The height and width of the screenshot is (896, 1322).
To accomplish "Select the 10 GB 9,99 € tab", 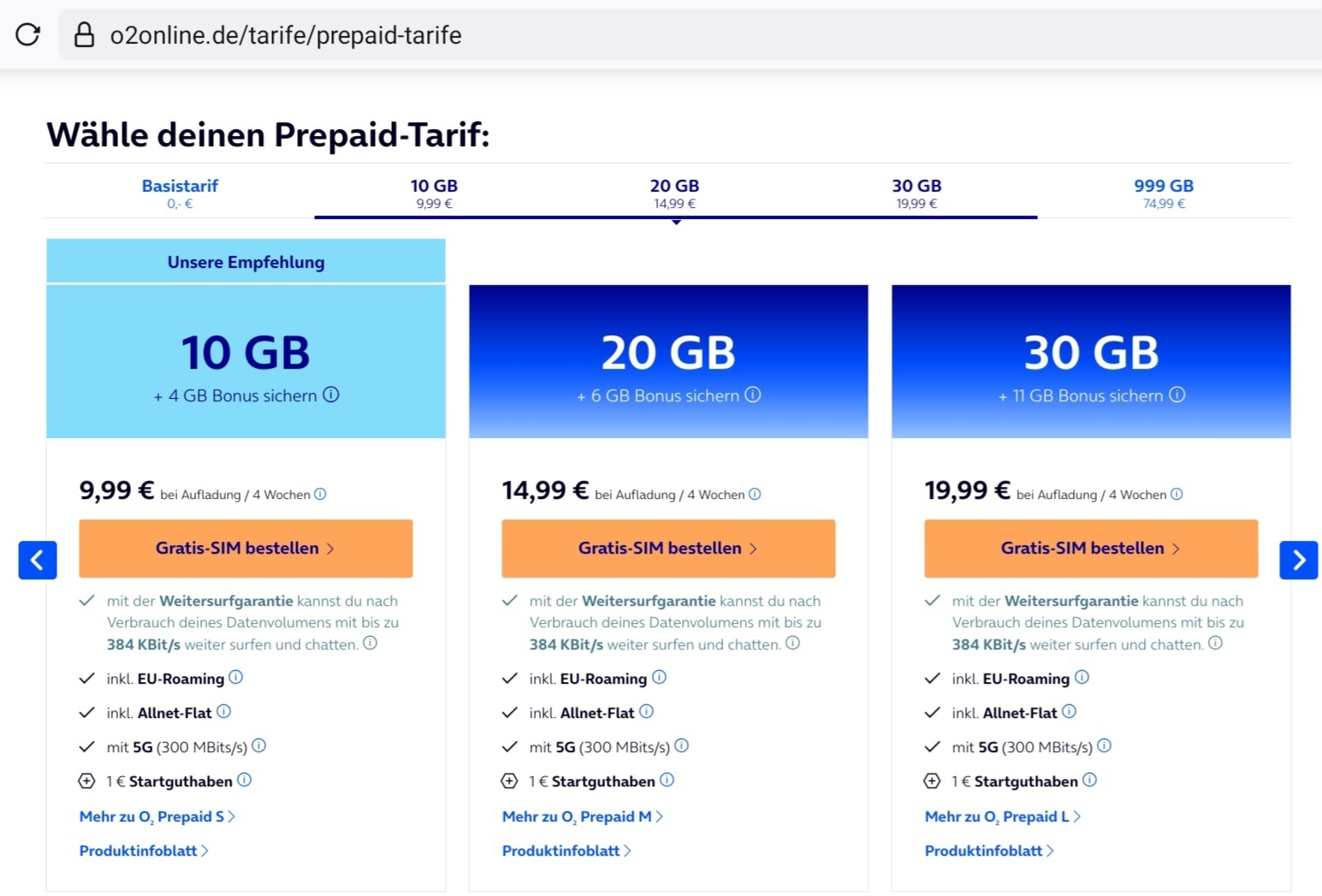I will 434,193.
